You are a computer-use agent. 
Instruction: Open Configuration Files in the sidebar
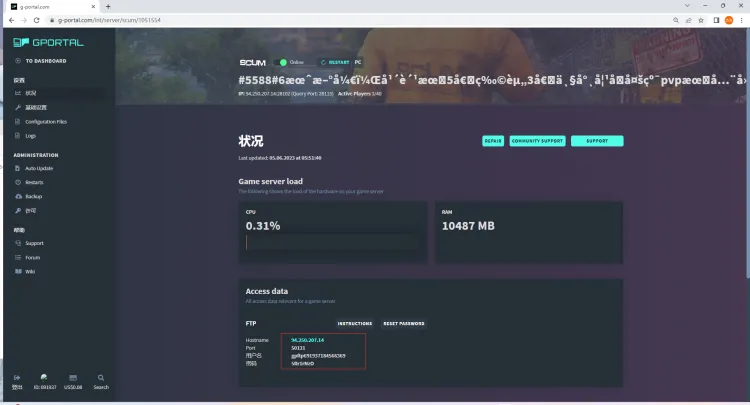coord(45,121)
